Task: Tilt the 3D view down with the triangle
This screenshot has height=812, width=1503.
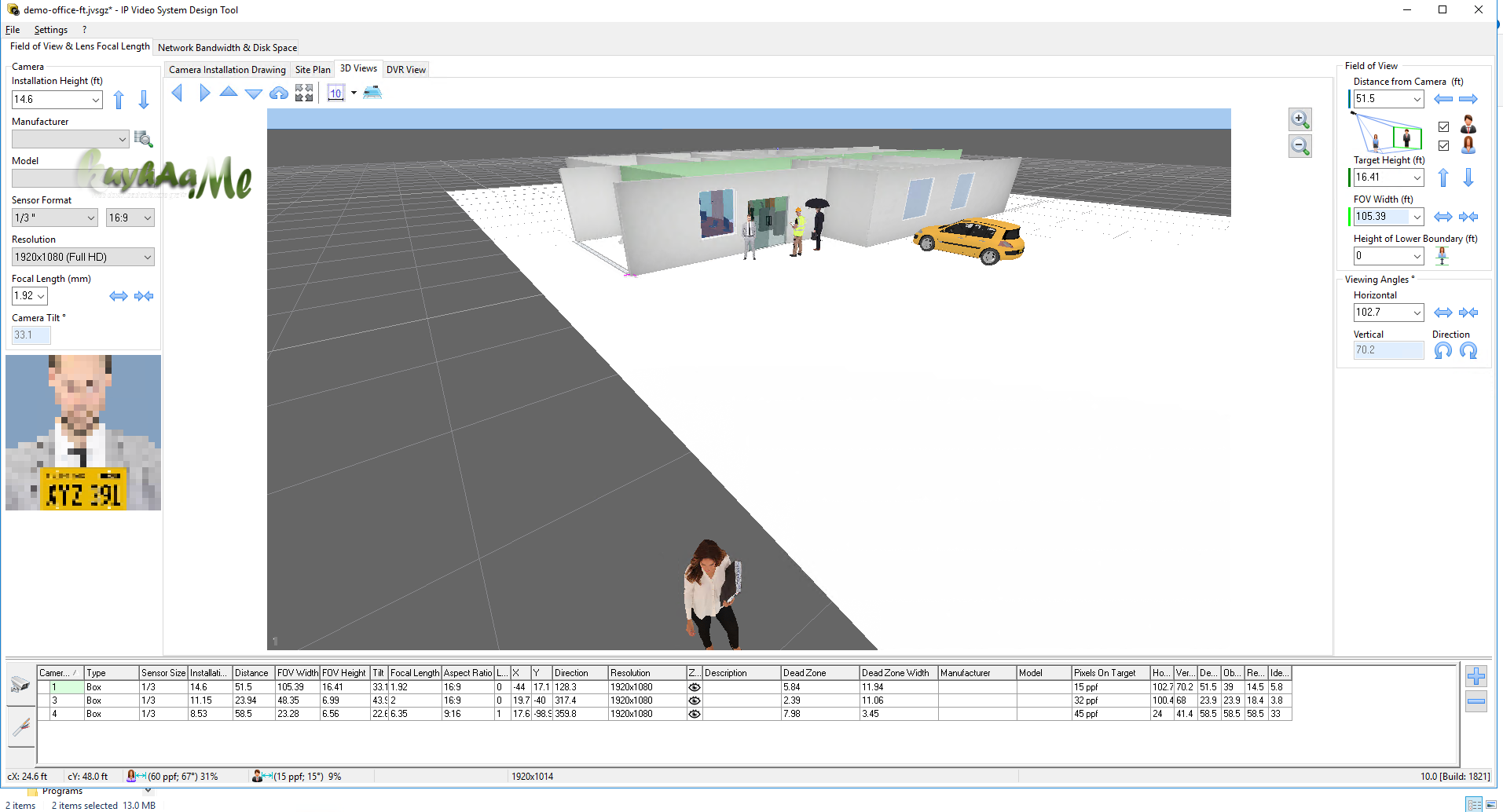Action: (x=254, y=93)
